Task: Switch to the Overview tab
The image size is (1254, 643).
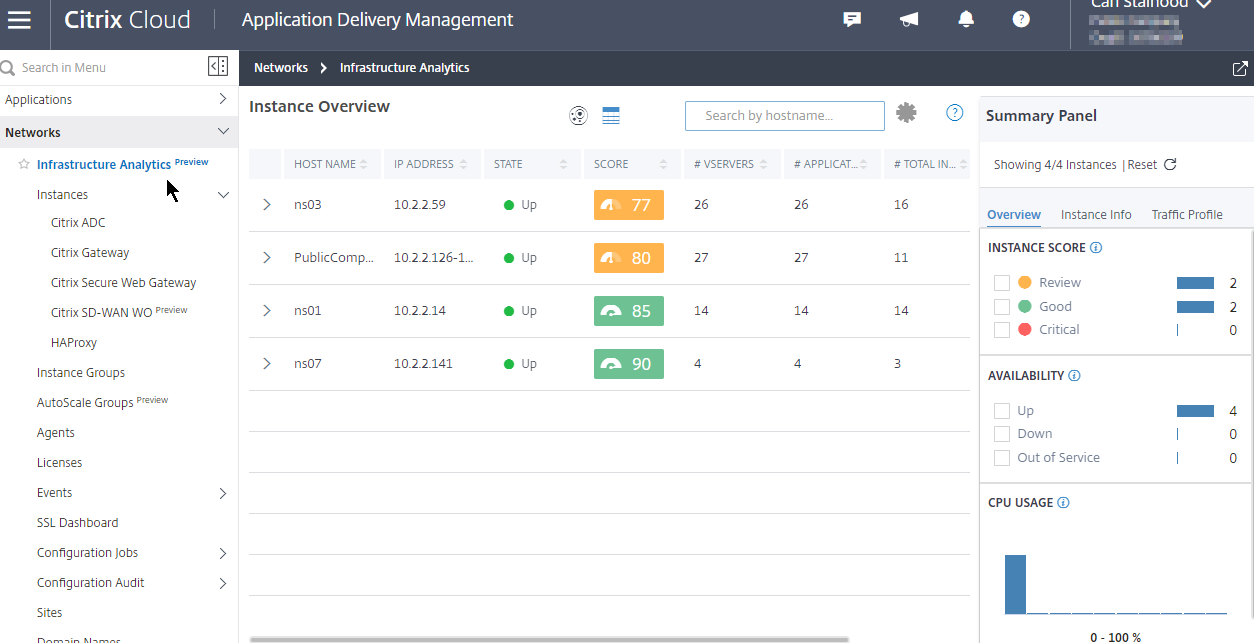Action: (x=1014, y=215)
